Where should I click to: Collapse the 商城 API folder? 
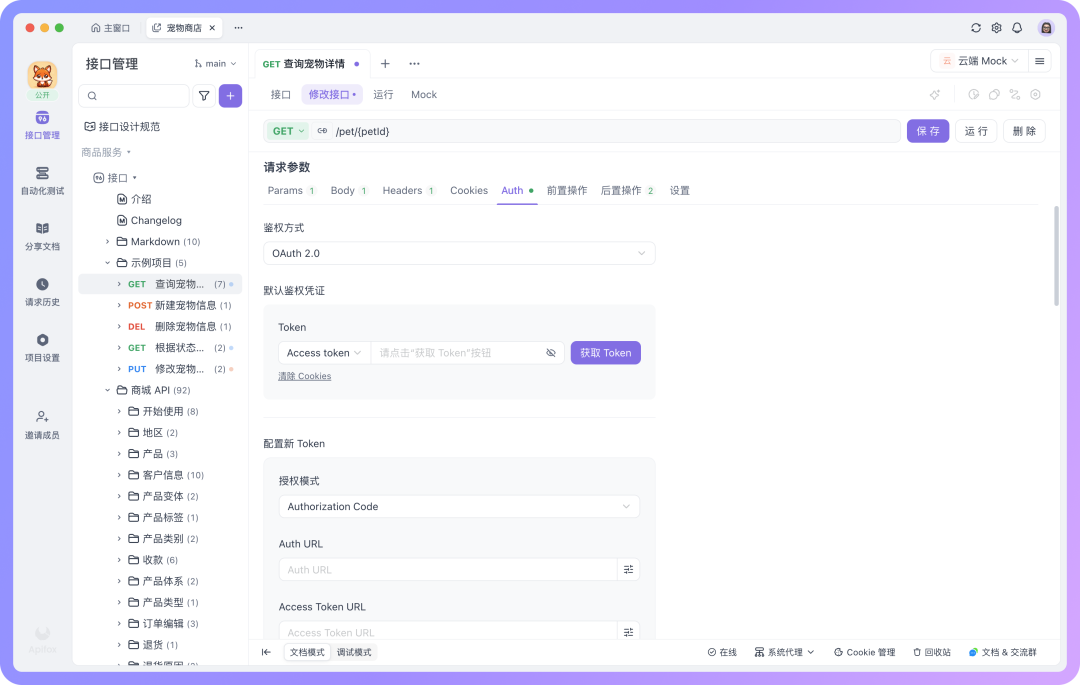click(107, 390)
